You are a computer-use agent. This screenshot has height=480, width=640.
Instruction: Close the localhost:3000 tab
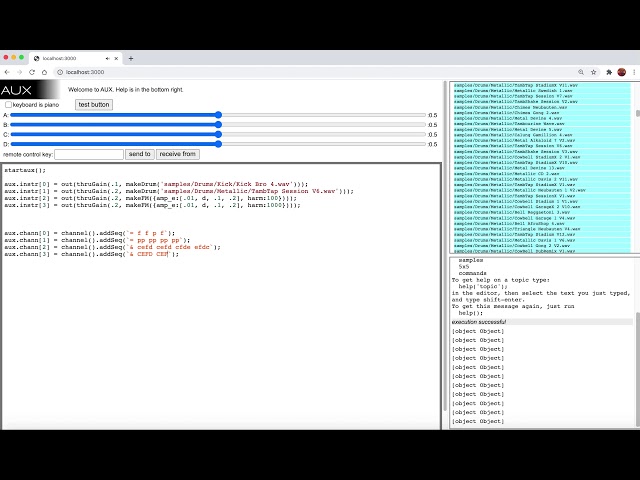(x=116, y=58)
